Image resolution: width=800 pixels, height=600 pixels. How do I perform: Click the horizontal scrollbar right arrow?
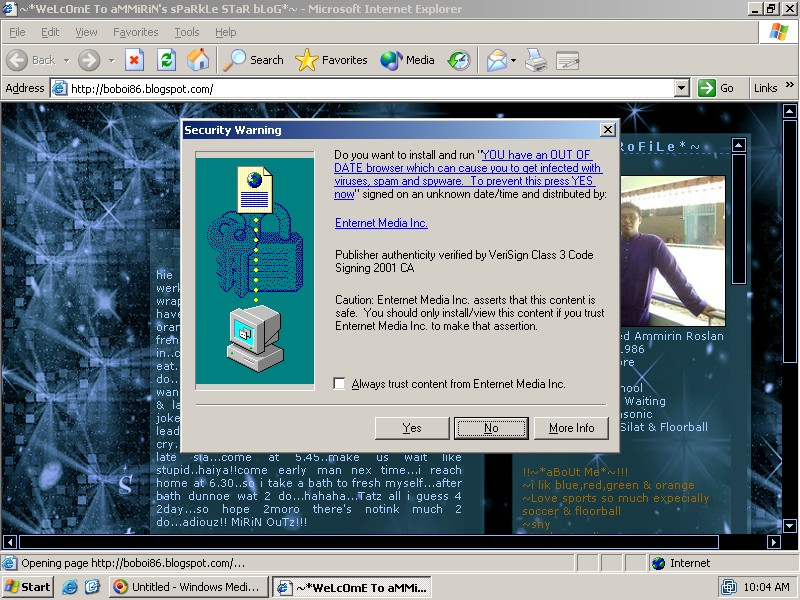[x=773, y=542]
